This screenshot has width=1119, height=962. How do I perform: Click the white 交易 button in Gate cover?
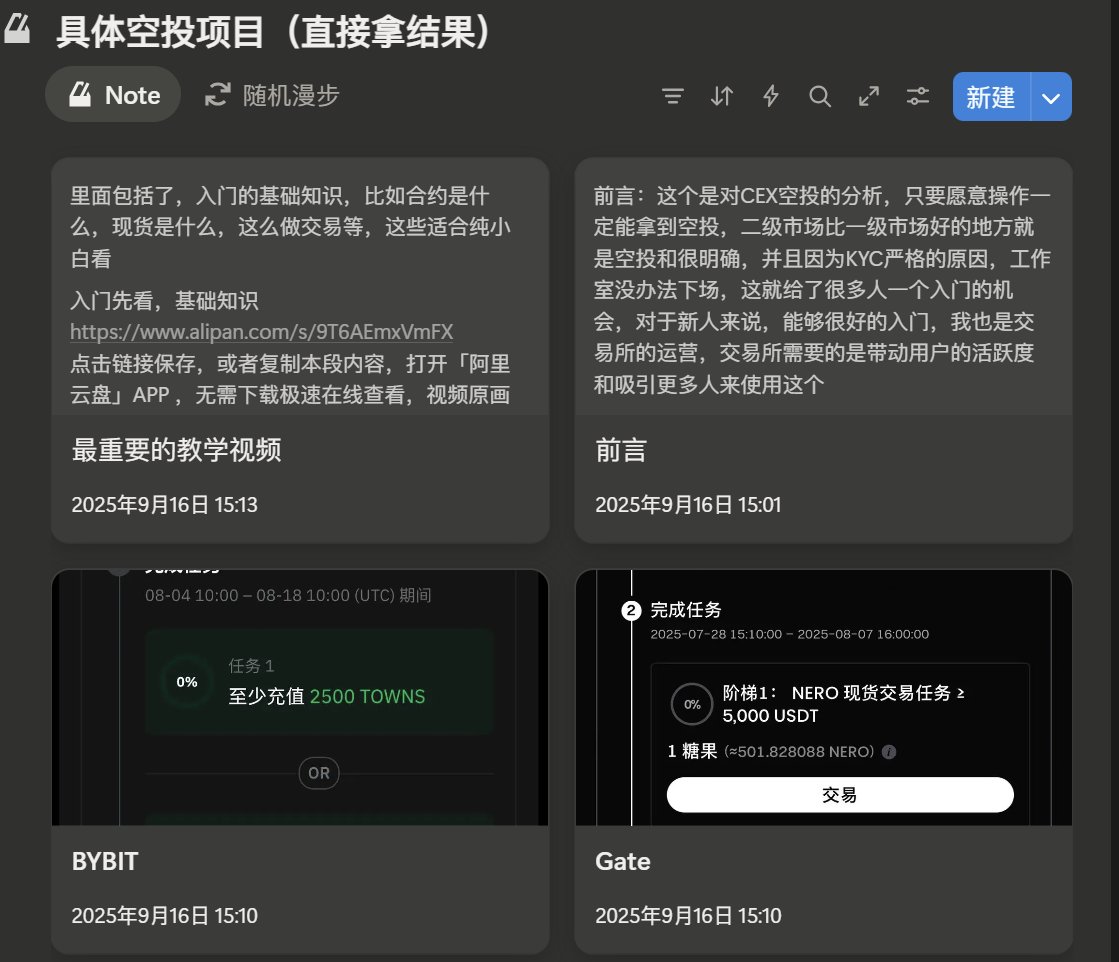[840, 795]
